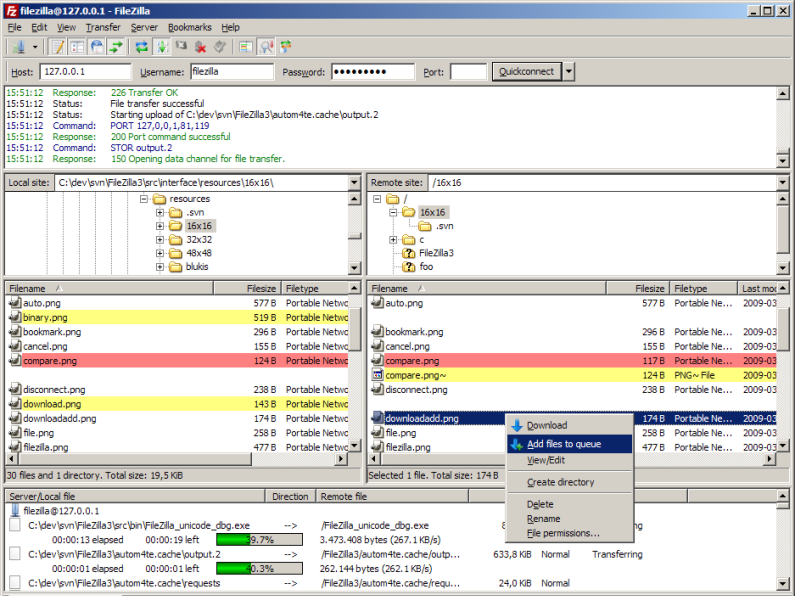Click into the Username input field
Image resolution: width=795 pixels, height=596 pixels.
coord(232,71)
